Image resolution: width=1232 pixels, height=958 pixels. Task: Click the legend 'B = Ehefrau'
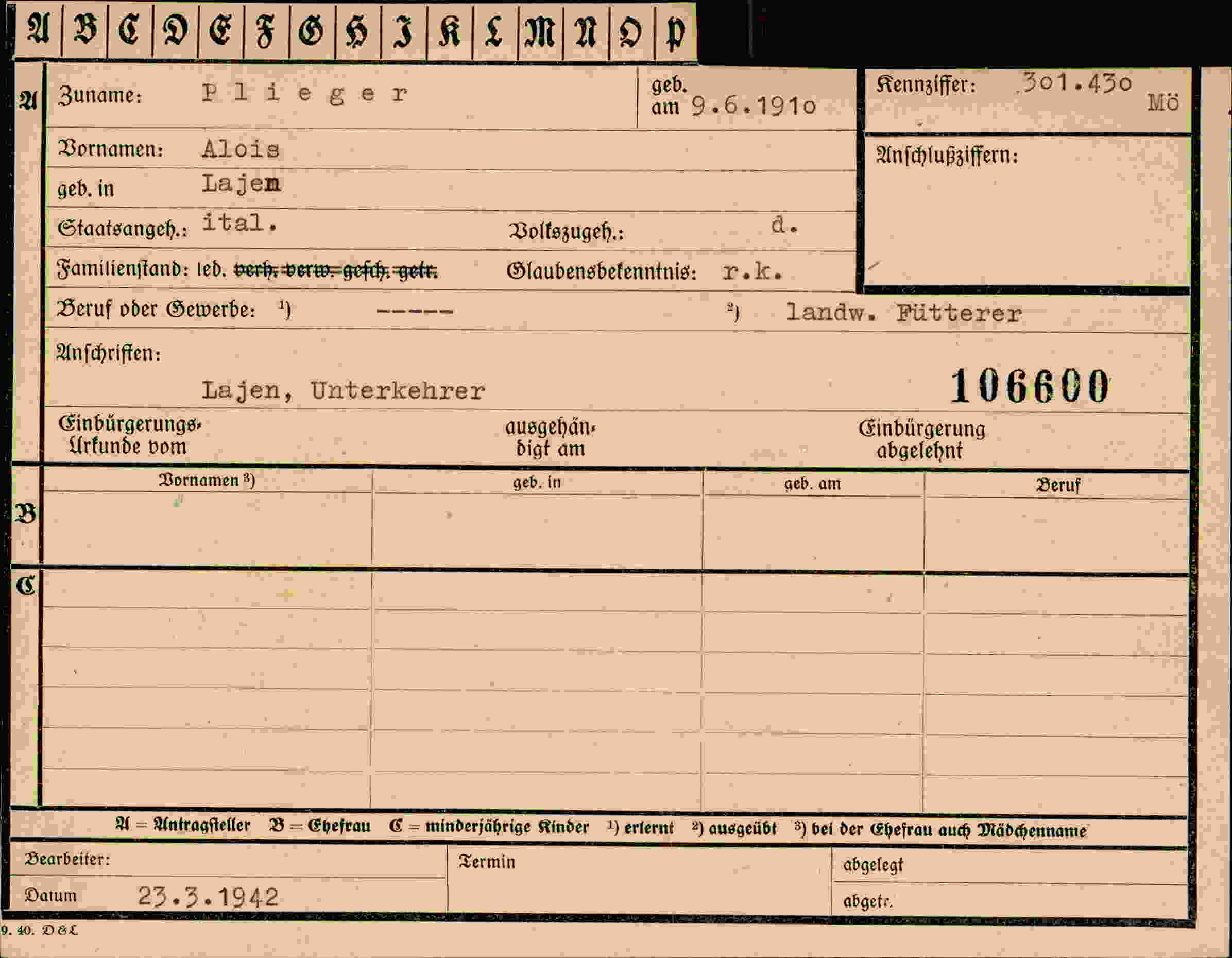[320, 826]
